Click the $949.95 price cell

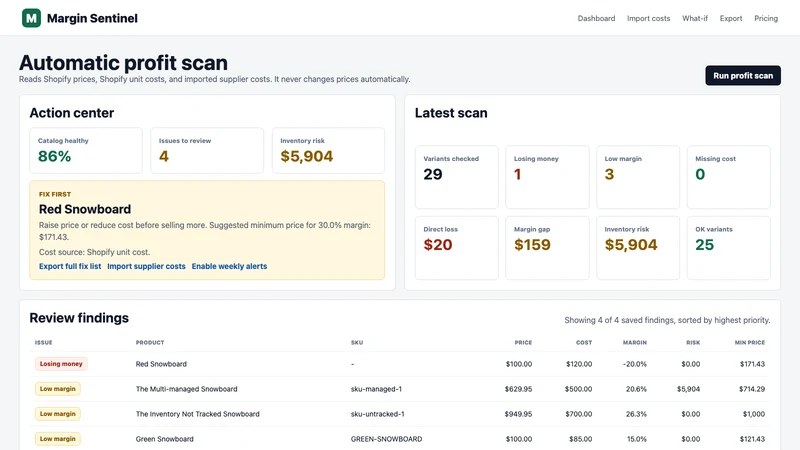pos(518,414)
